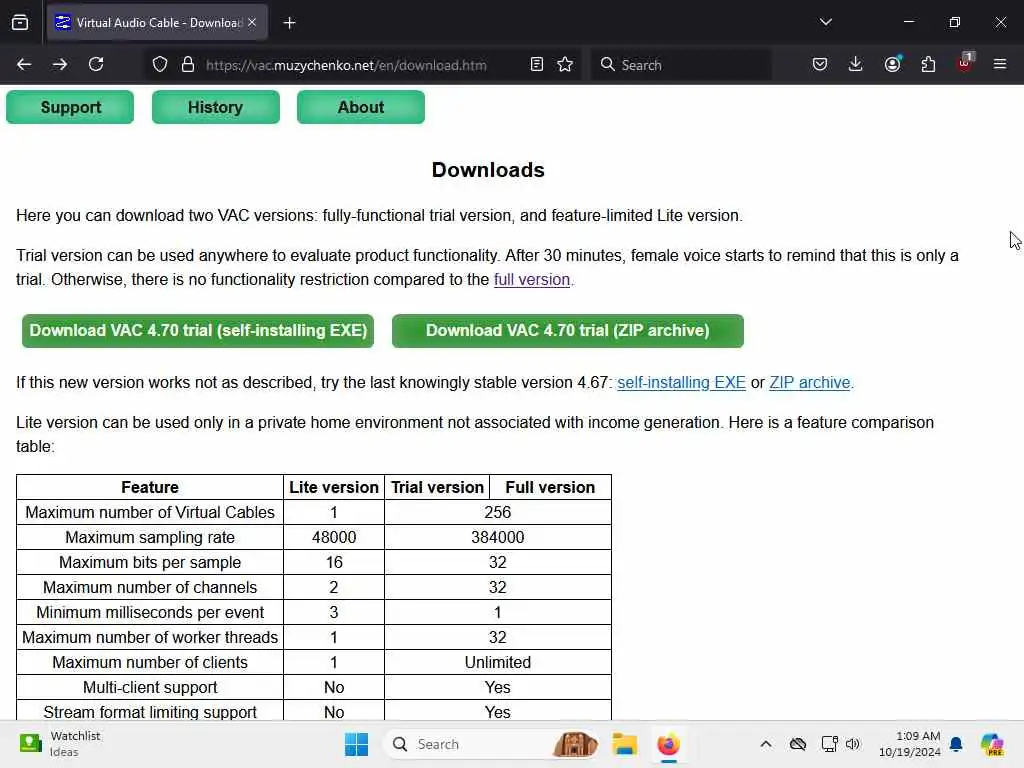Screen dimensions: 1024x768
Task: Open Firefox account icon
Action: point(892,64)
